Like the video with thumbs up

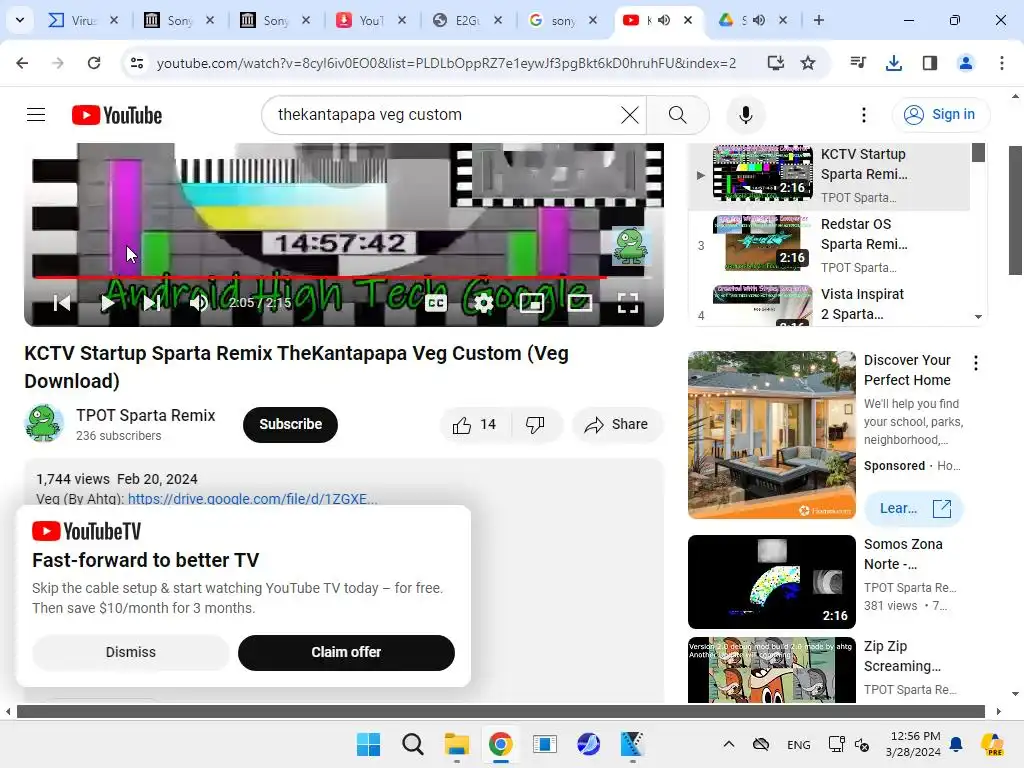[x=475, y=425]
